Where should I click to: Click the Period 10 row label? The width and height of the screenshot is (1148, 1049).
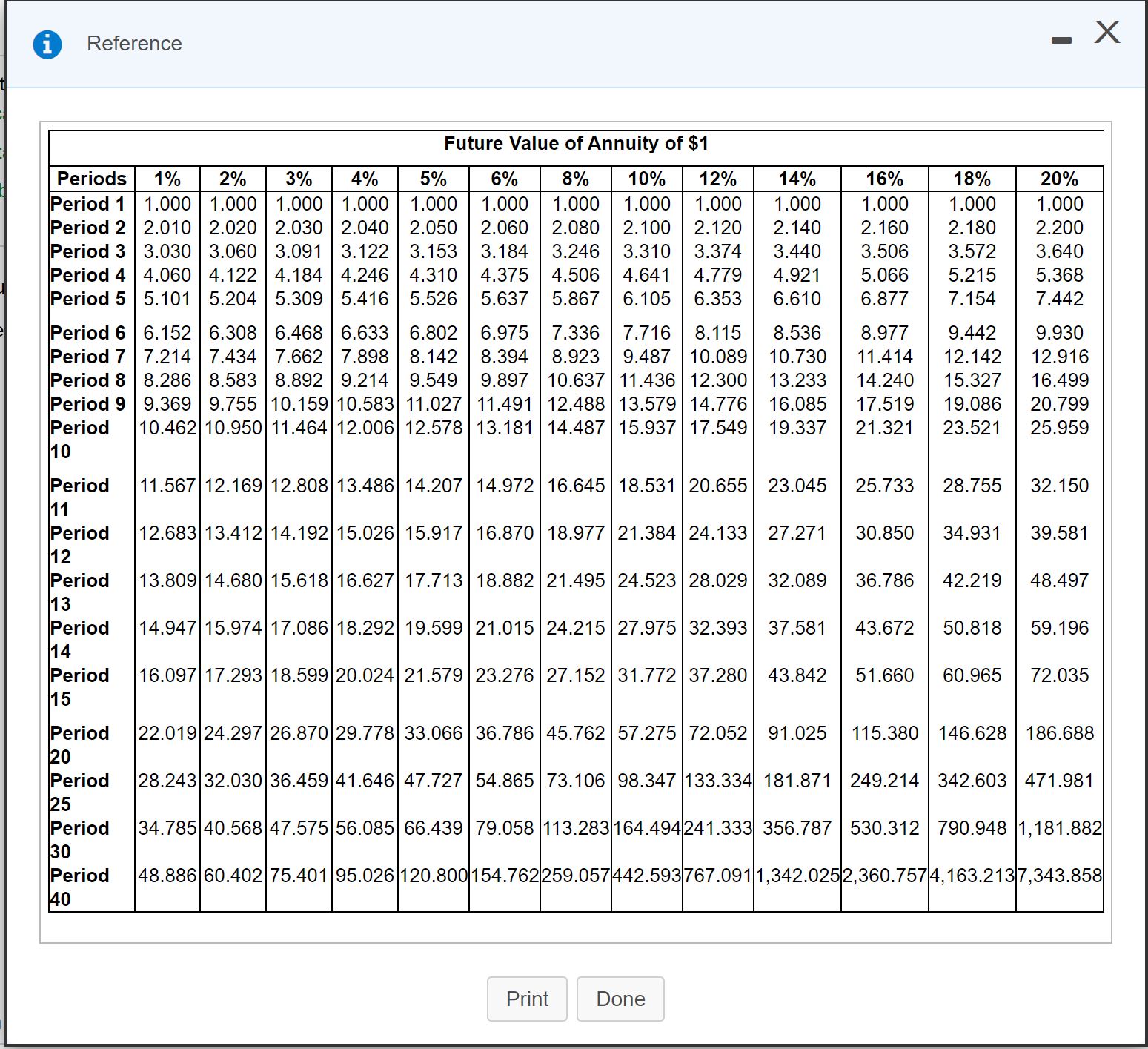coord(80,440)
